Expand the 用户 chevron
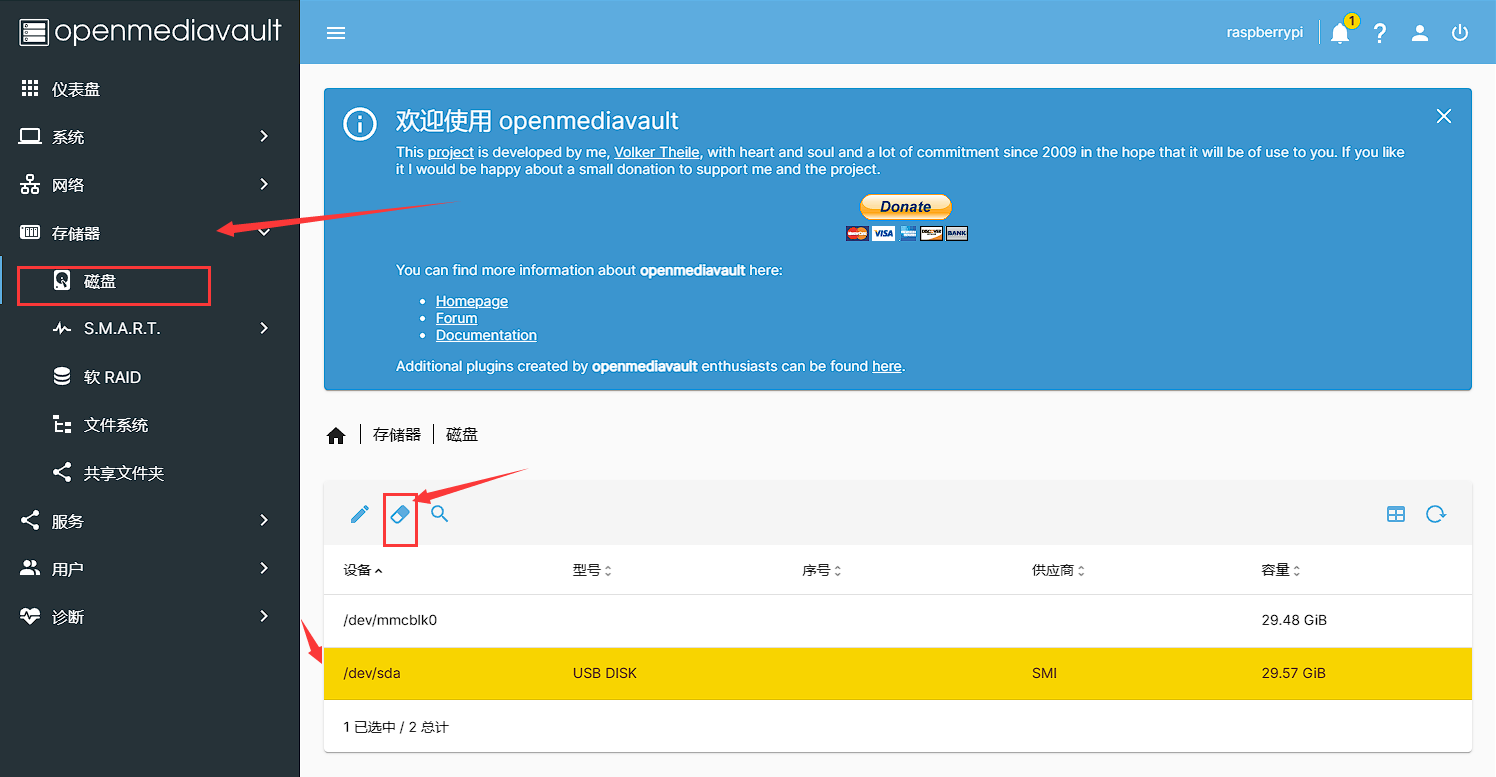The height and width of the screenshot is (777, 1496). pyautogui.click(x=264, y=568)
